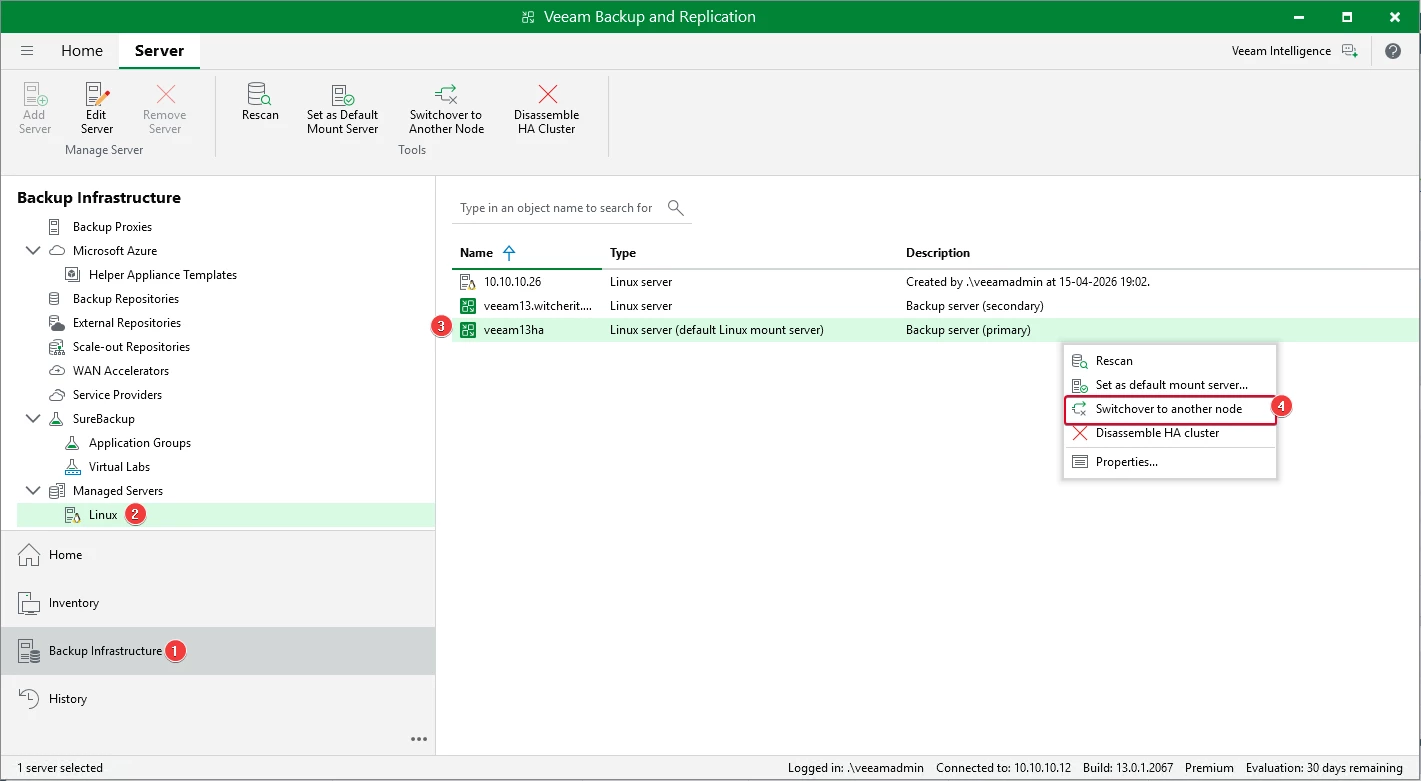This screenshot has width=1421, height=781.
Task: Open Backup Infrastructure navigation view
Action: pyautogui.click(x=217, y=651)
